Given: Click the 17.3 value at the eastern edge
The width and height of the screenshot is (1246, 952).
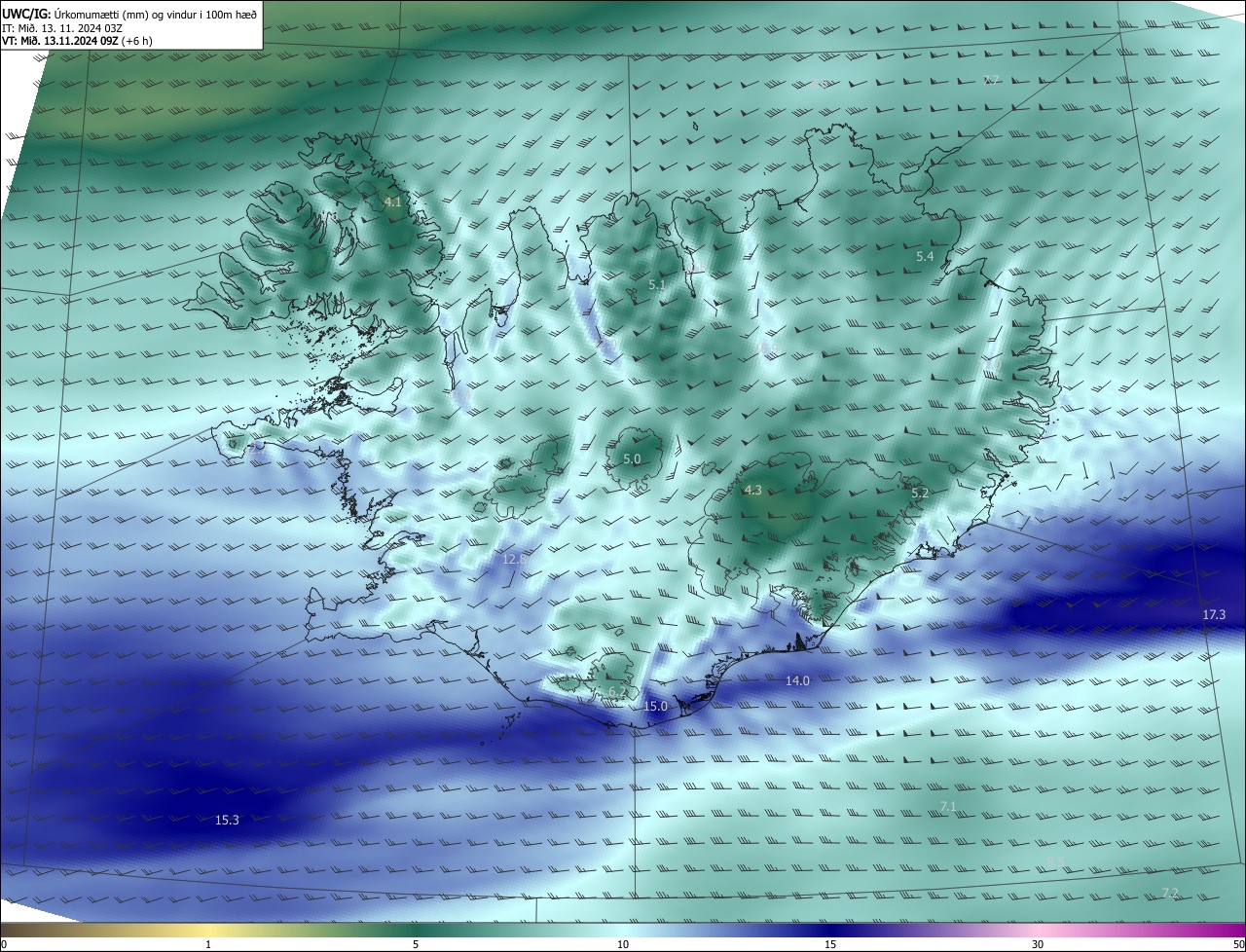Looking at the screenshot, I should point(1214,615).
